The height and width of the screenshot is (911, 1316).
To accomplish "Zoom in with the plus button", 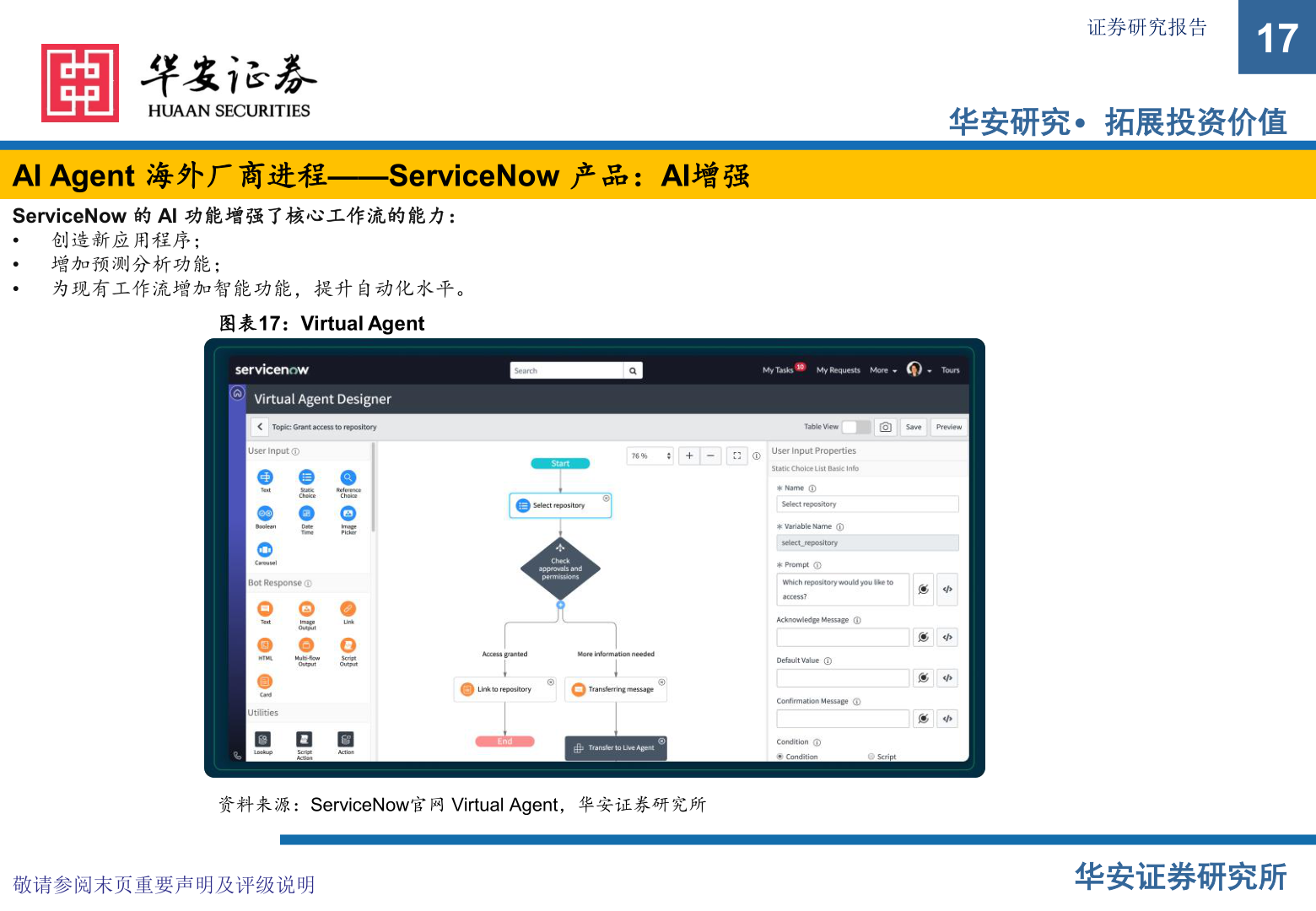I will point(689,455).
